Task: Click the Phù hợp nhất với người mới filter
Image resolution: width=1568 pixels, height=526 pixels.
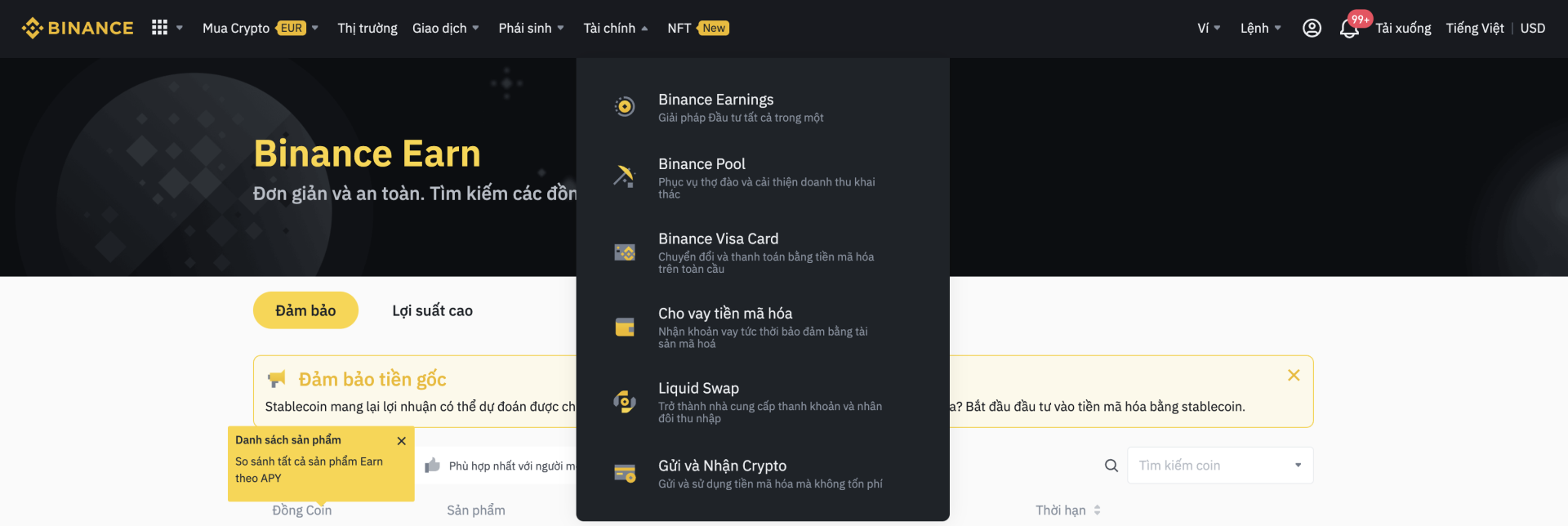Action: 500,466
